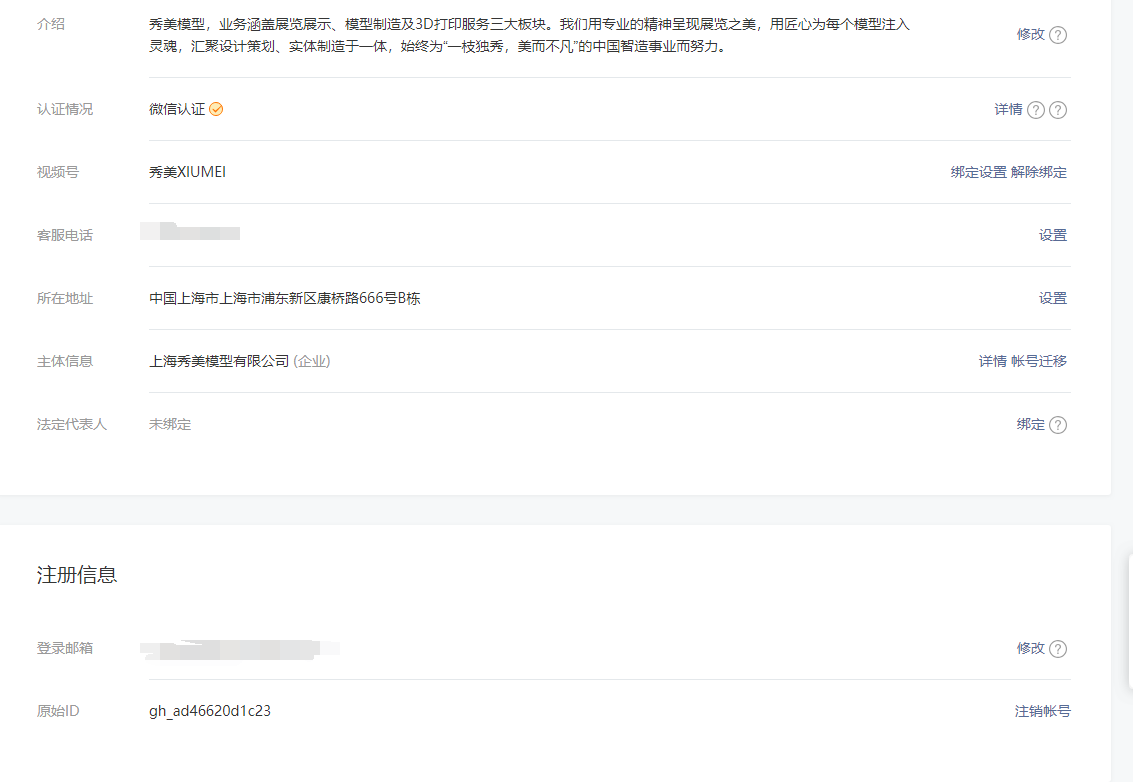Click 解除绑定 for 视频号
This screenshot has height=782, width=1133.
tap(1038, 173)
